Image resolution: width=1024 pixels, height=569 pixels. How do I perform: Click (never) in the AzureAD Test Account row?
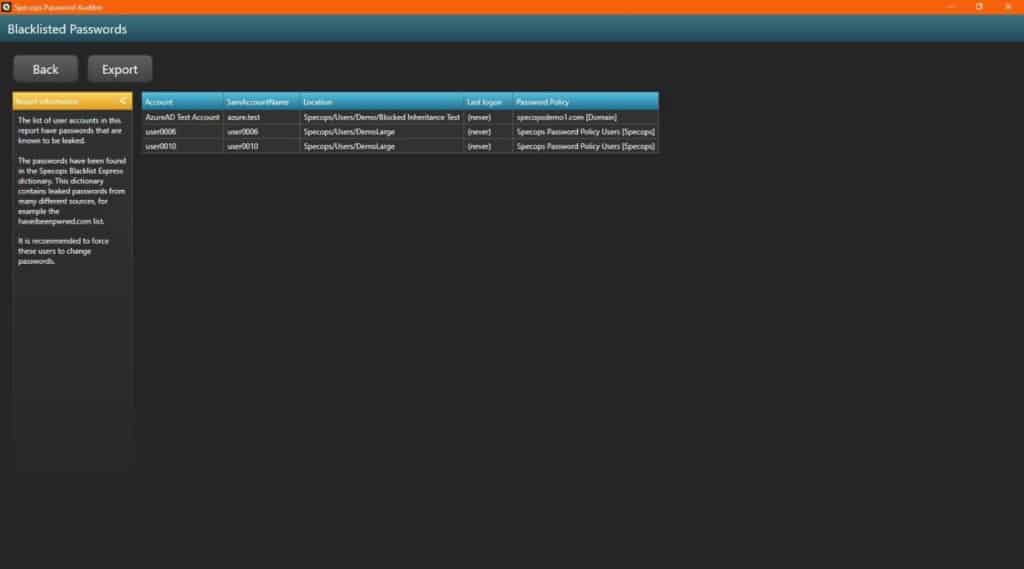(488, 118)
